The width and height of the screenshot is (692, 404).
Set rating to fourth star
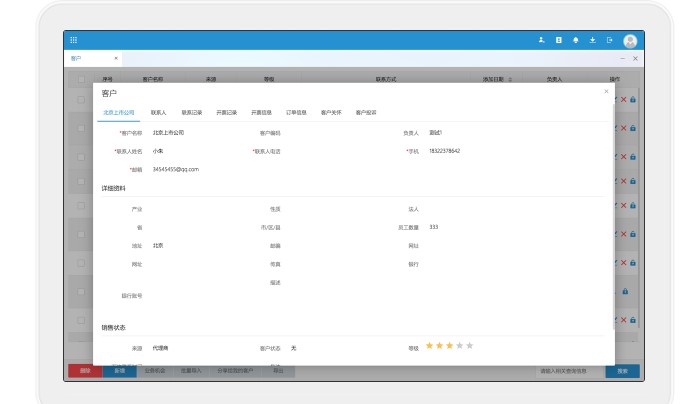pyautogui.click(x=459, y=346)
